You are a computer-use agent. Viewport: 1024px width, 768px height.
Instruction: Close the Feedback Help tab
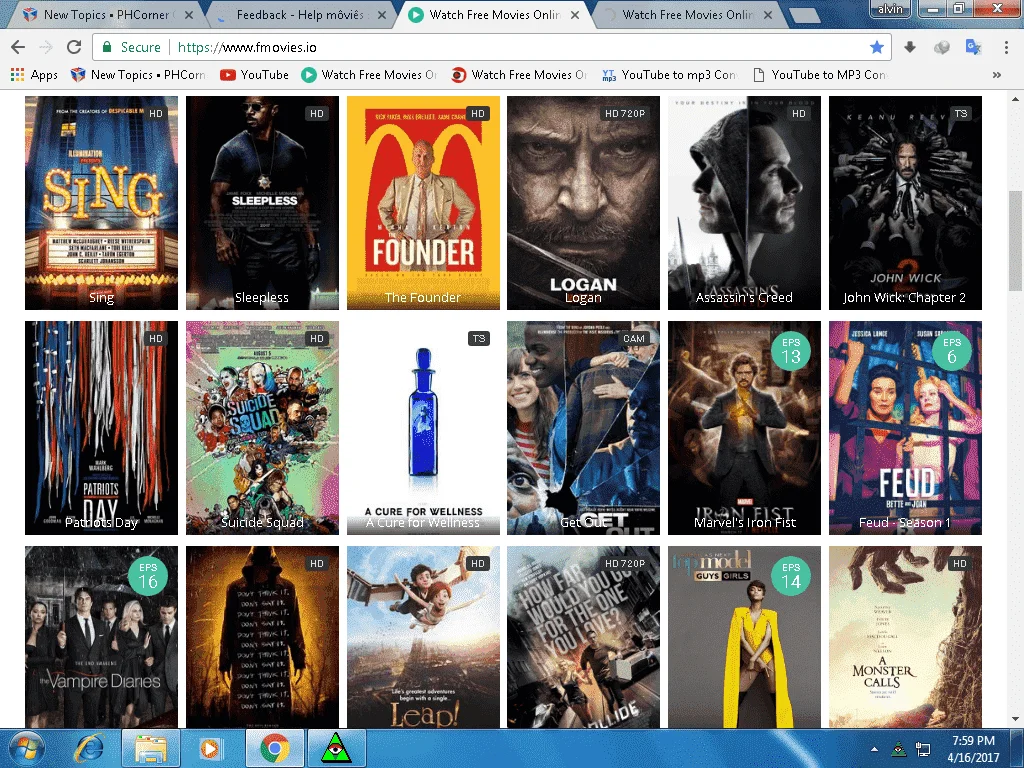point(381,14)
